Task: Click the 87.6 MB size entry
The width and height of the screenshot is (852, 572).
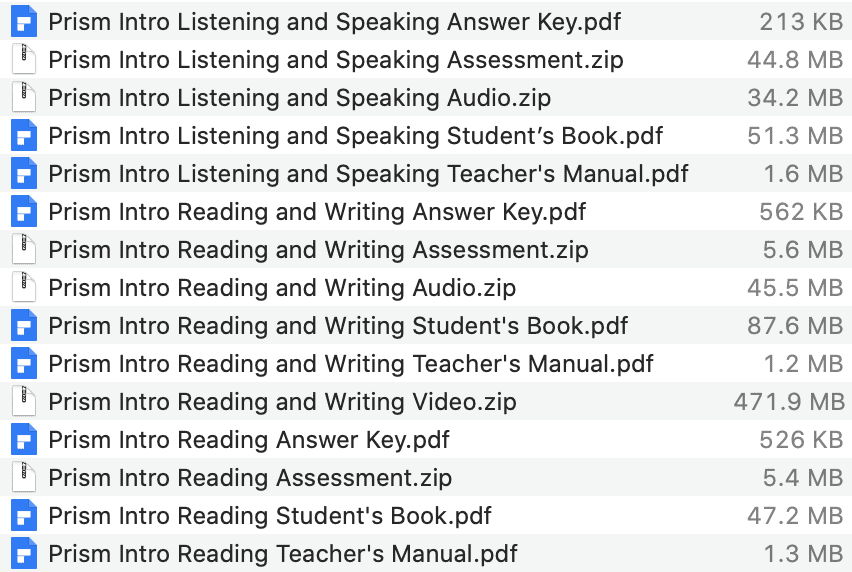Action: pyautogui.click(x=795, y=326)
